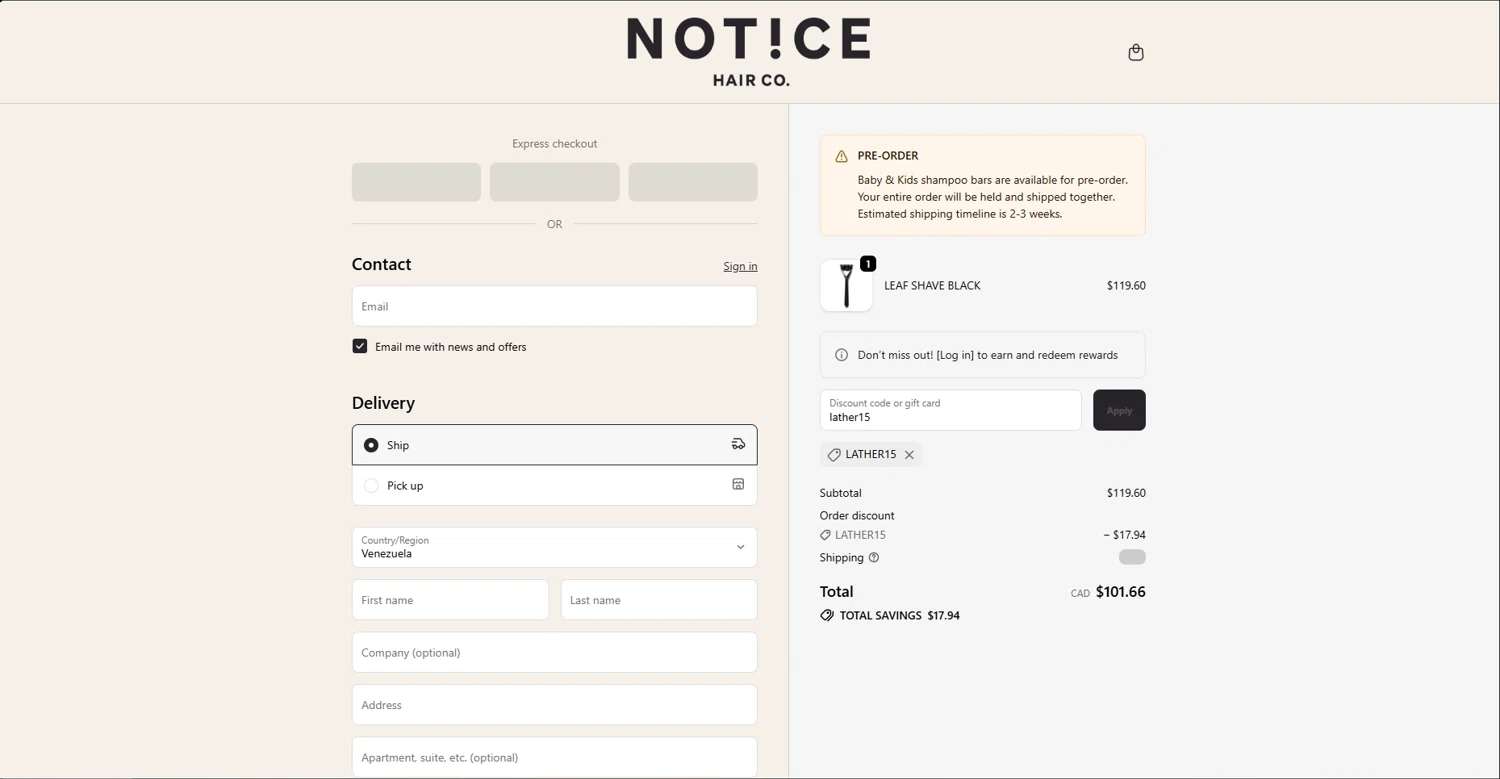Click the product price $119.60

(1126, 286)
